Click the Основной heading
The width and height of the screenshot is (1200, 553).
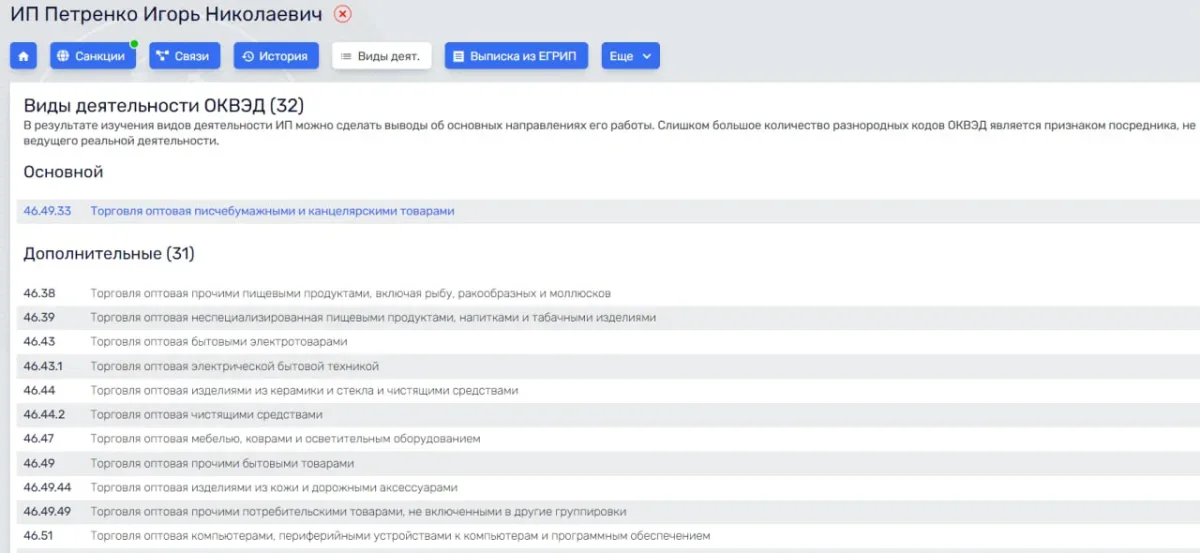tap(63, 172)
